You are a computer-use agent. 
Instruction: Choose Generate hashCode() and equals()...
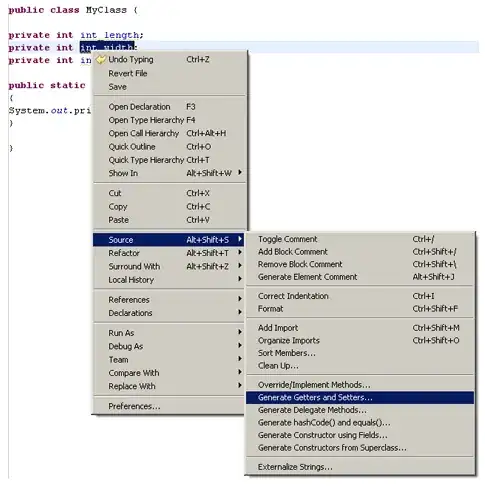360,423
